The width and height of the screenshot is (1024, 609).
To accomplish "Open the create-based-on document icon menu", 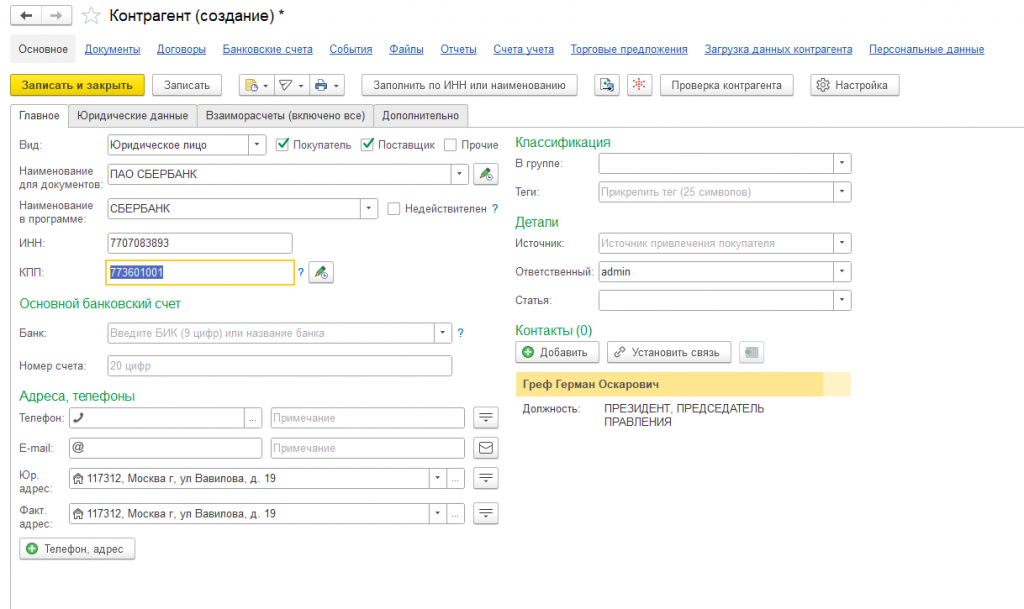I will 255,85.
